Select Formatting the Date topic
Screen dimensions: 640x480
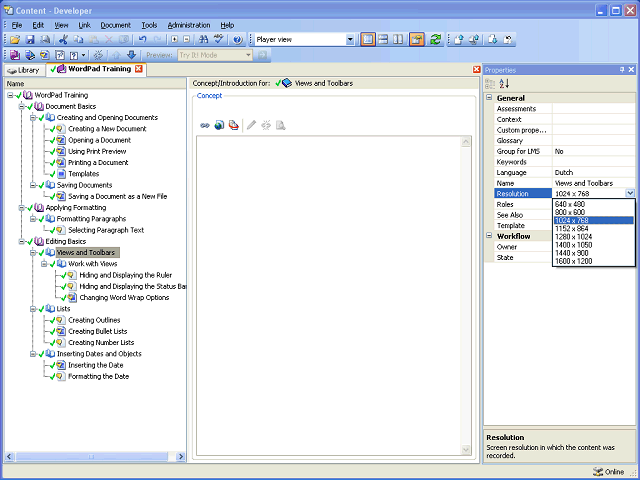point(98,376)
